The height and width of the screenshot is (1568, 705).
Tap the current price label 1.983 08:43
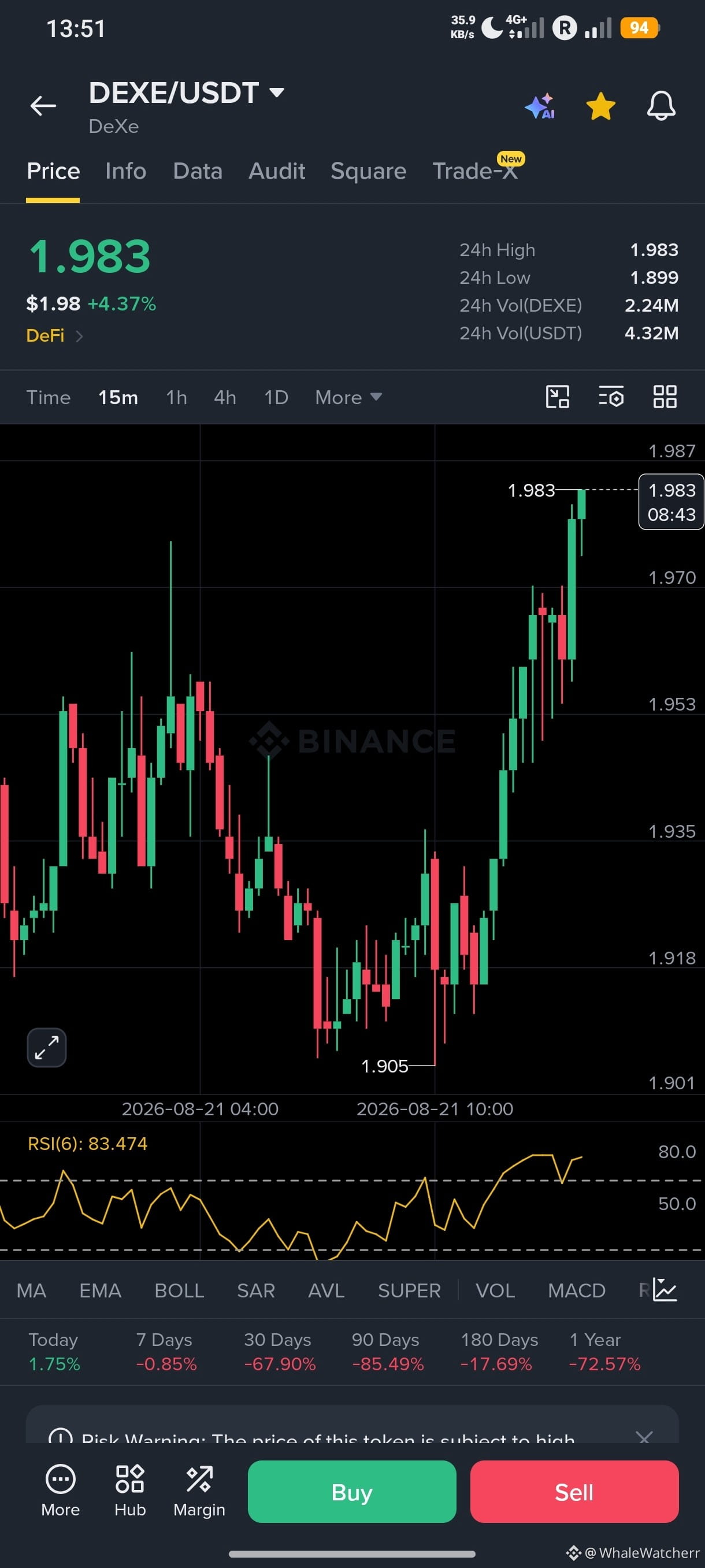671,502
